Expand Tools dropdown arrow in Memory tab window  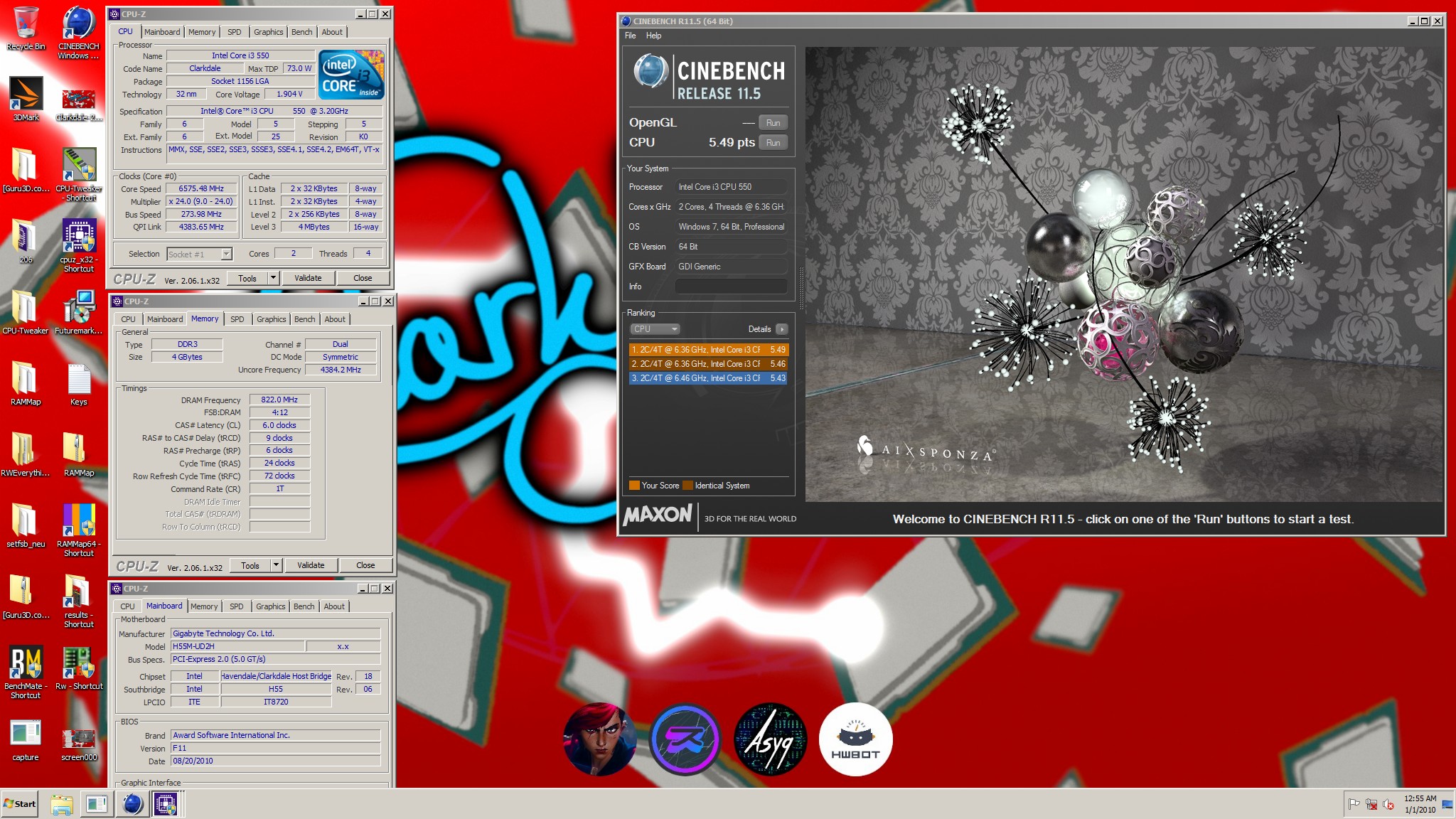[276, 565]
